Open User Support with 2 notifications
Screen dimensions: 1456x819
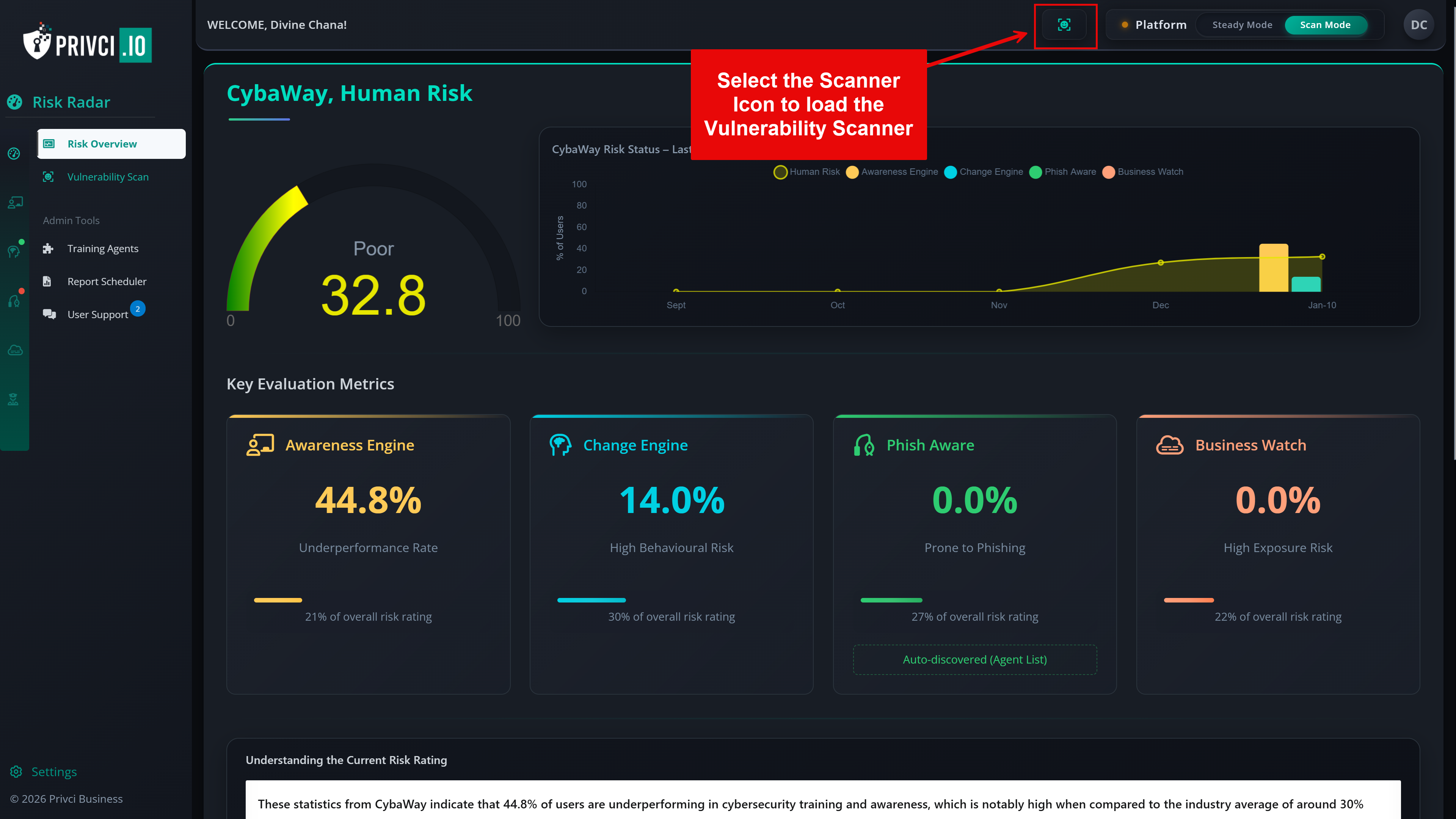click(97, 314)
